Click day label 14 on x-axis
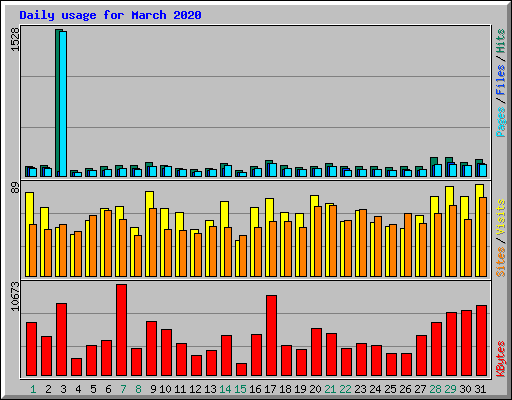512x400 pixels. (225, 389)
